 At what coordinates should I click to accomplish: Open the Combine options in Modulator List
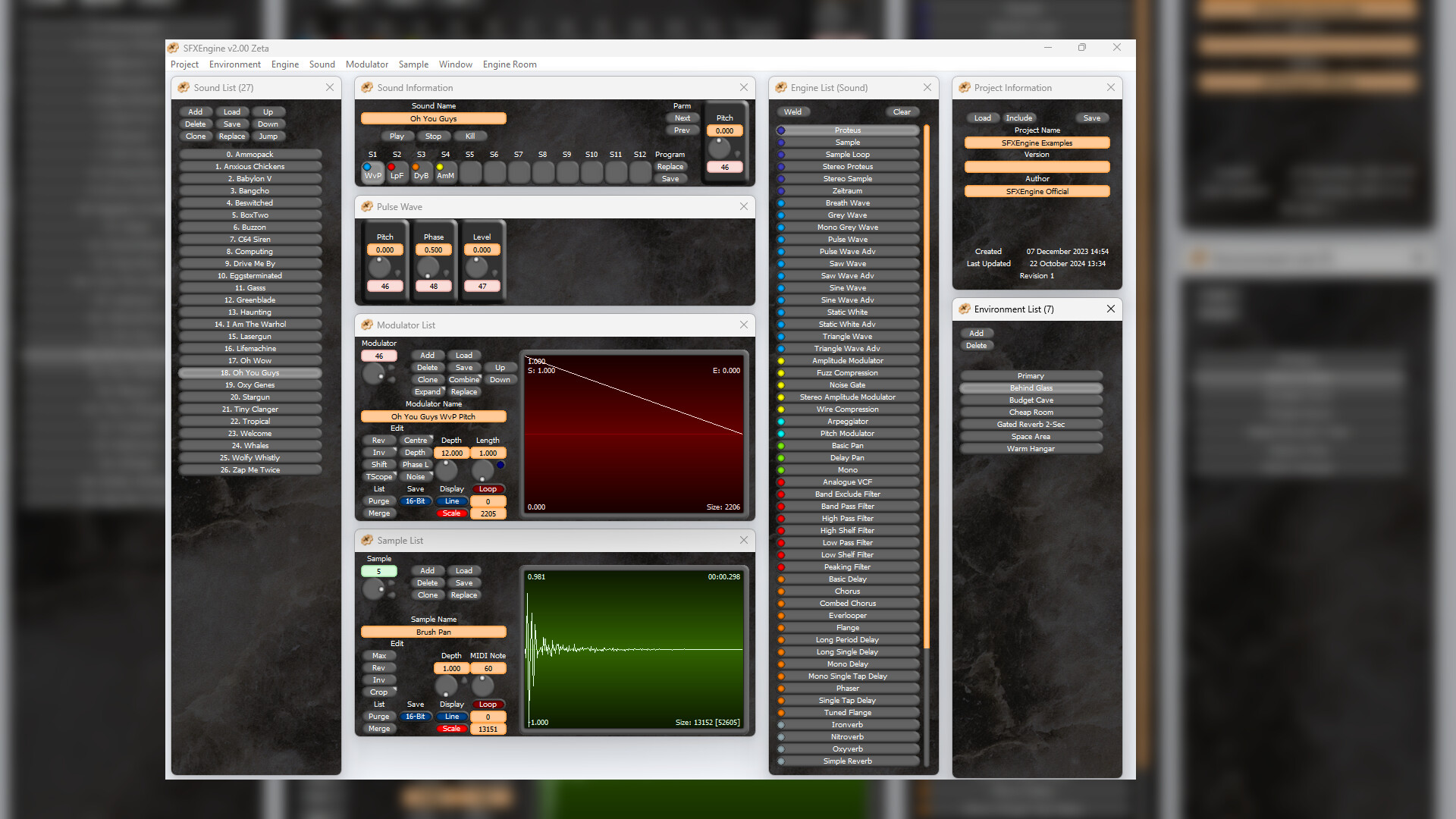click(x=464, y=380)
